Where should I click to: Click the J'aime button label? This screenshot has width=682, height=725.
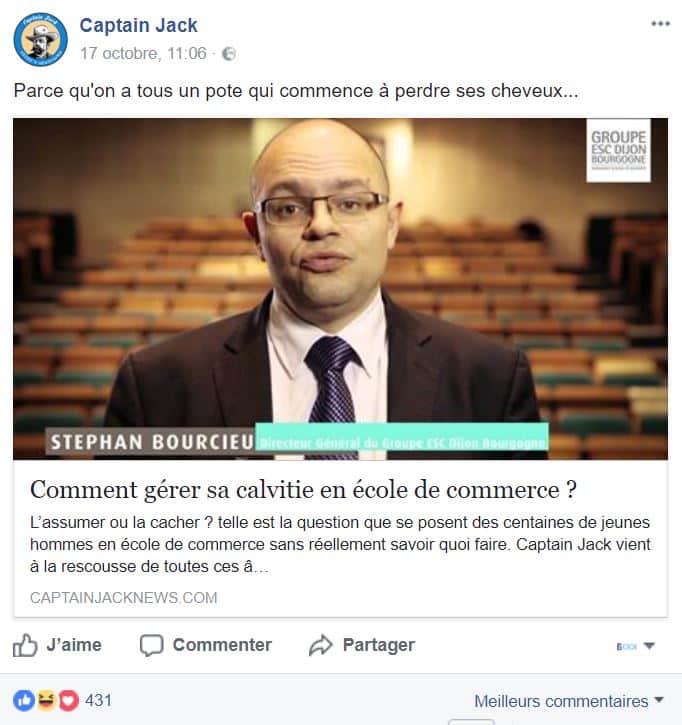[74, 645]
